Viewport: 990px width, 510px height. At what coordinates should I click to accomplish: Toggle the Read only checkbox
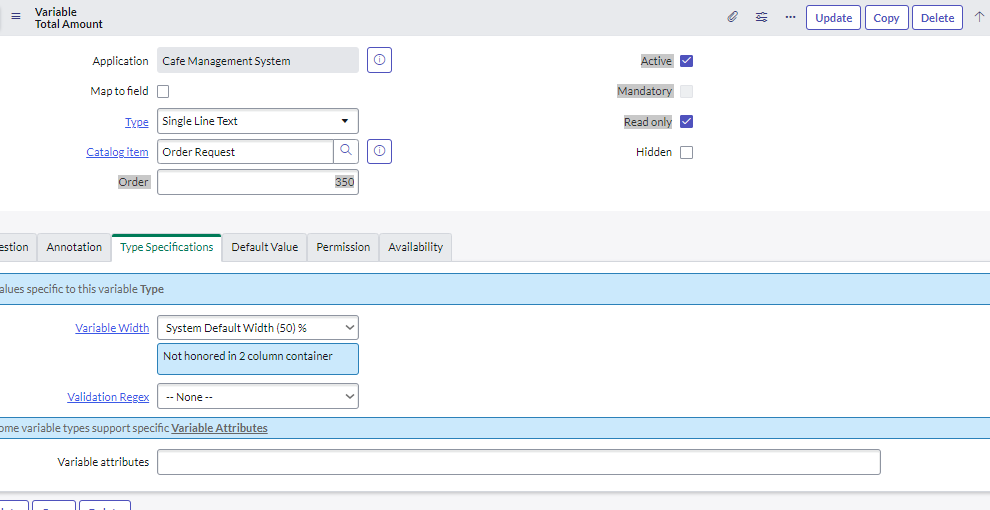click(686, 122)
